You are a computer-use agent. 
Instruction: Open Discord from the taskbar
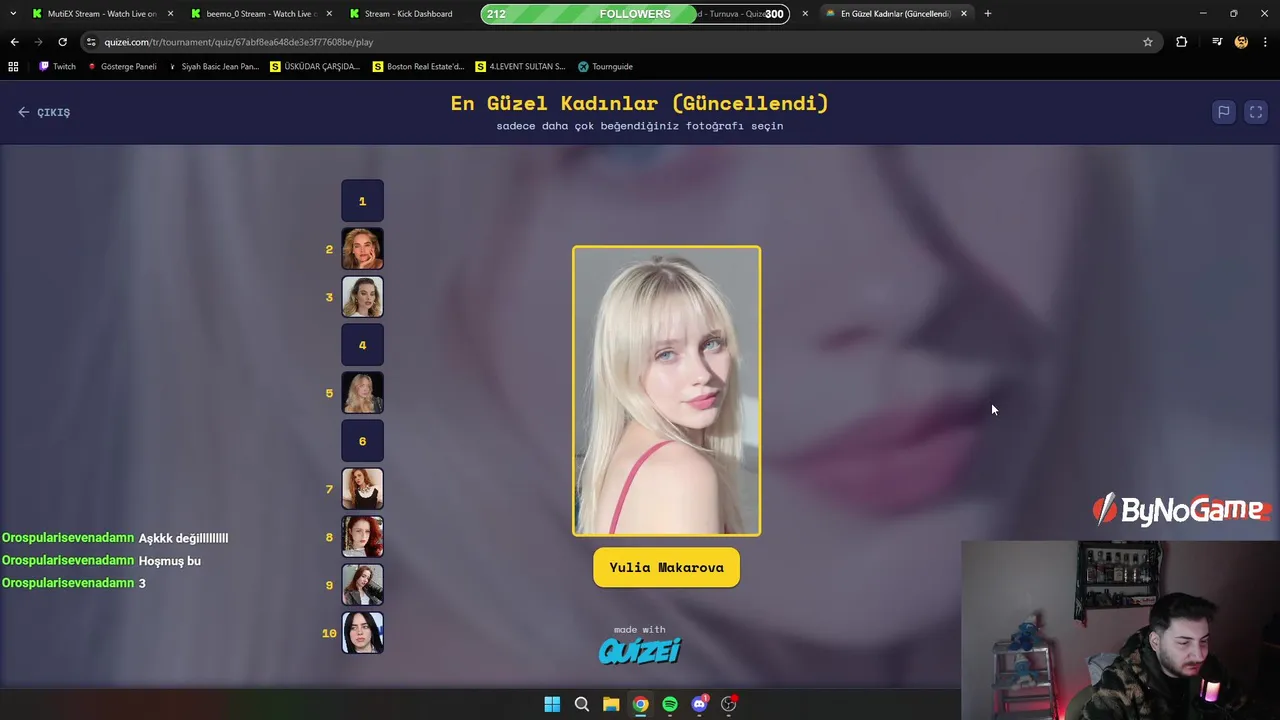pos(699,704)
